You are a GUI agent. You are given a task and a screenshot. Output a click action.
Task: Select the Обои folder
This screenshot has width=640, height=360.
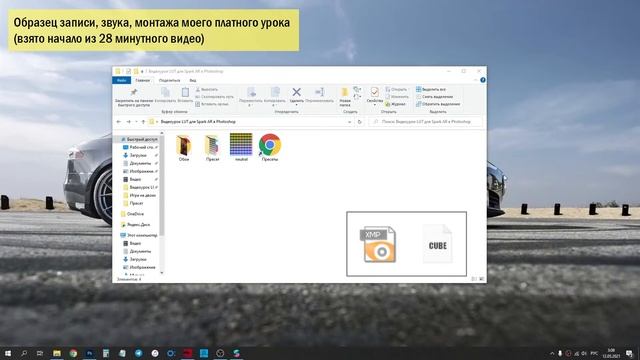[x=184, y=148]
